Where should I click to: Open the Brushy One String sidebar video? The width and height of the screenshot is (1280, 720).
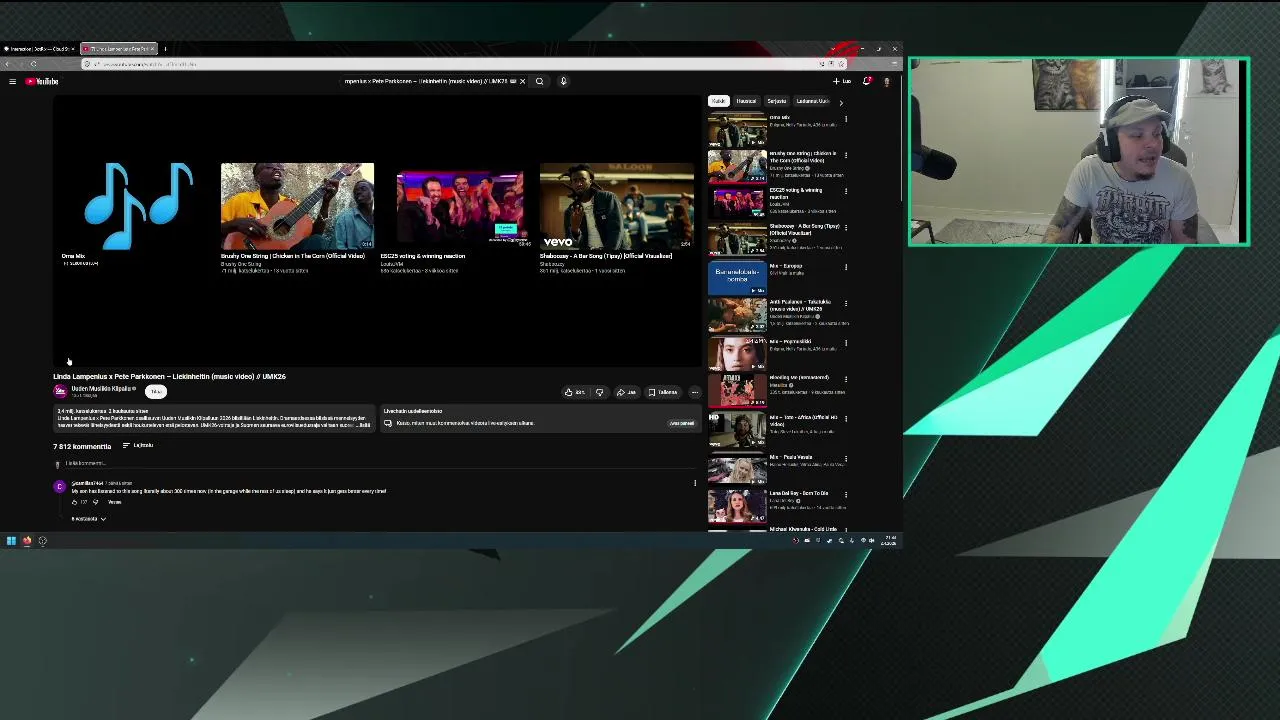coord(737,166)
